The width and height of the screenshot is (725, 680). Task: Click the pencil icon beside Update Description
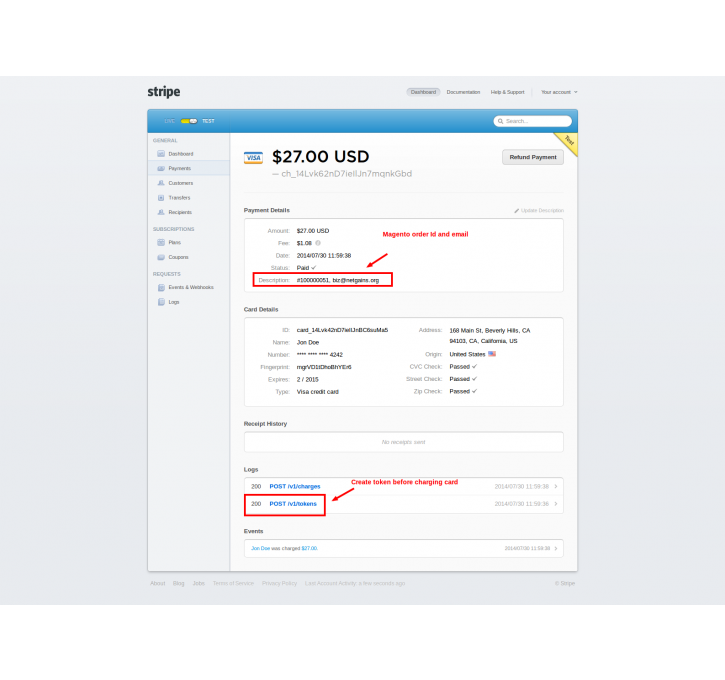[x=516, y=211]
